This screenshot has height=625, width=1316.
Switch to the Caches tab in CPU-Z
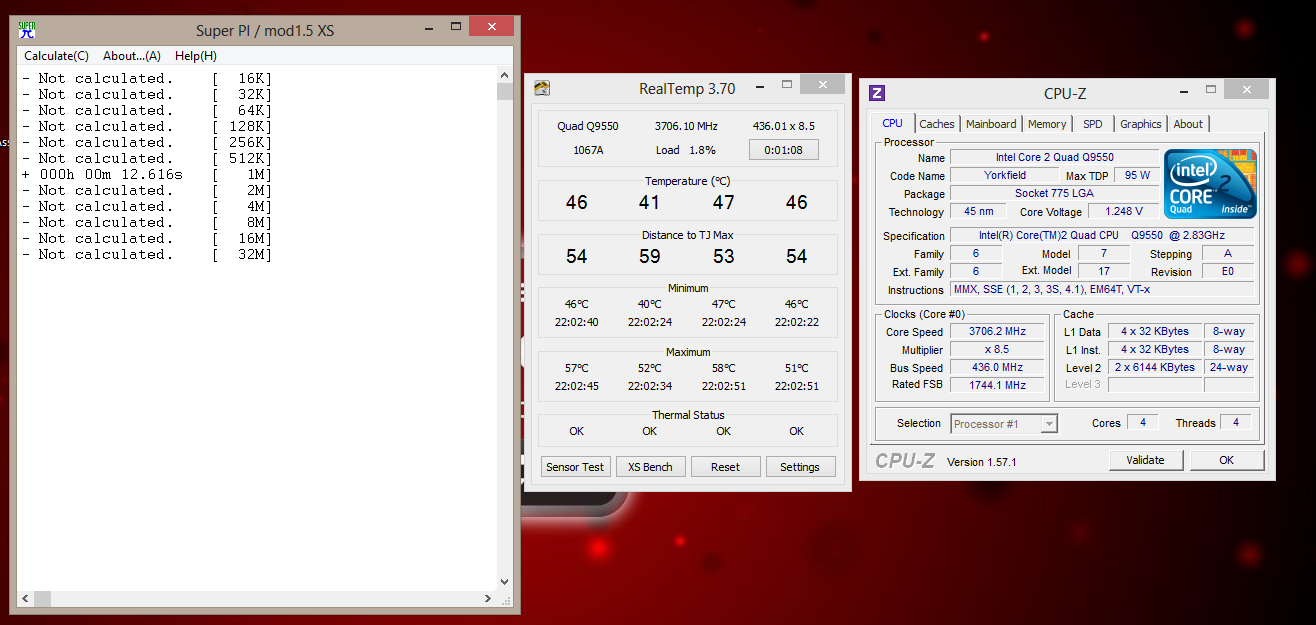(937, 124)
